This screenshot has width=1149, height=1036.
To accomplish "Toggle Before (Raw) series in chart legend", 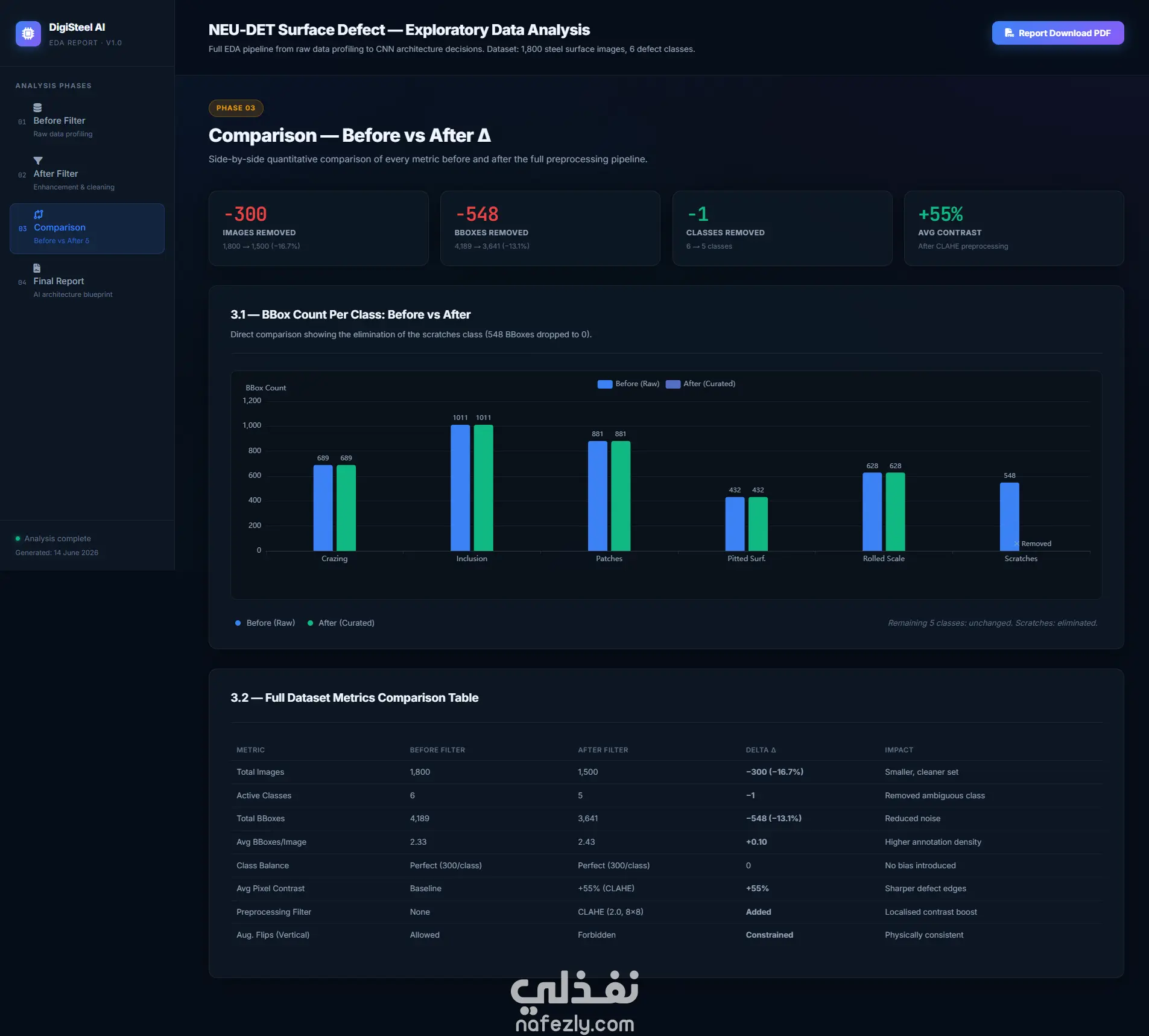I will click(x=628, y=384).
